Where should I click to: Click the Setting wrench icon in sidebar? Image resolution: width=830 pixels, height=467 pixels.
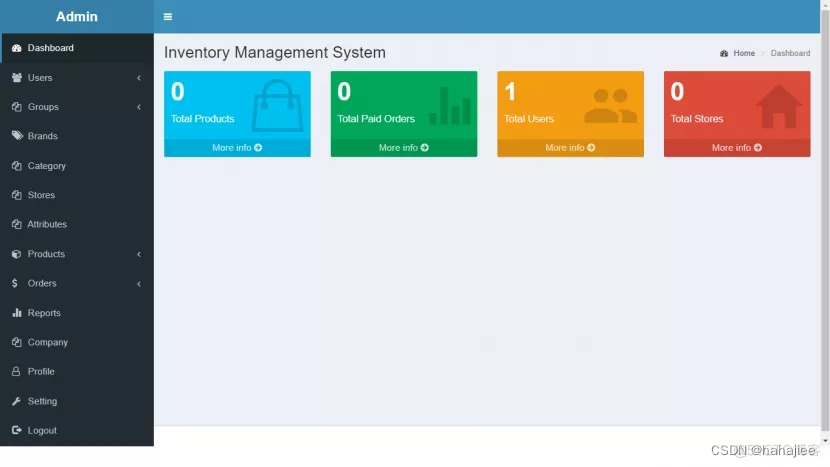coord(17,401)
